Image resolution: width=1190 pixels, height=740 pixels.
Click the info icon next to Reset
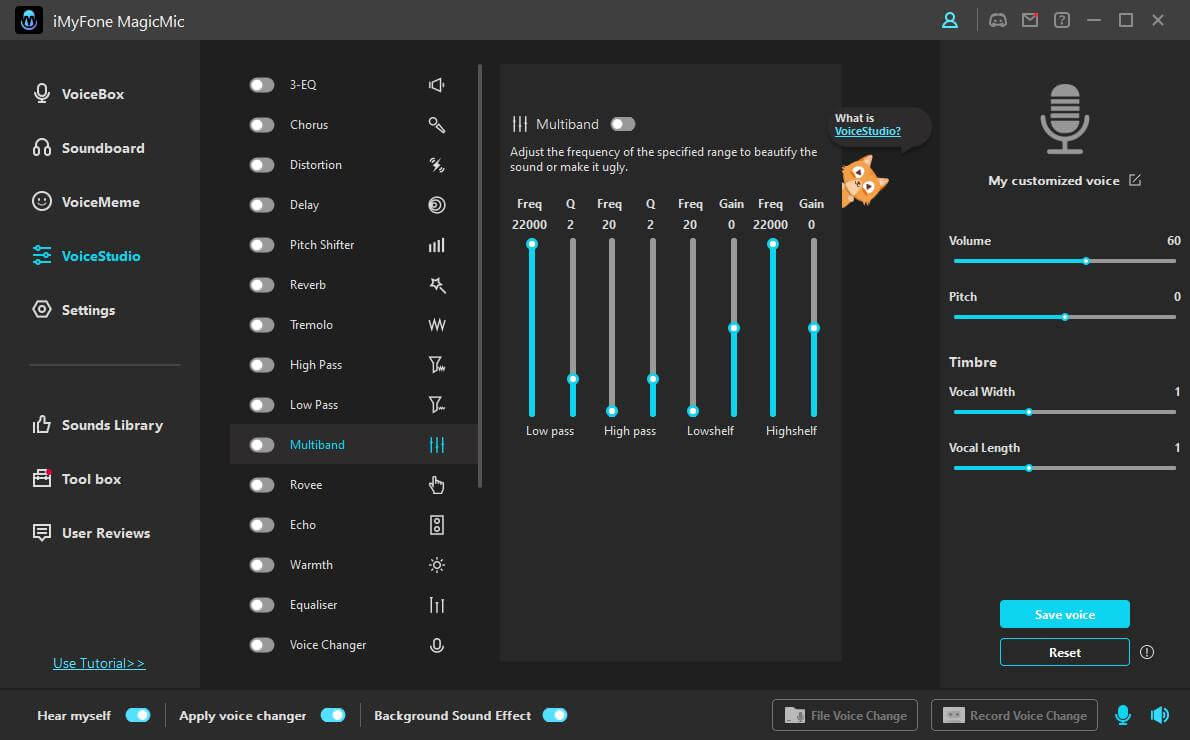click(1147, 653)
